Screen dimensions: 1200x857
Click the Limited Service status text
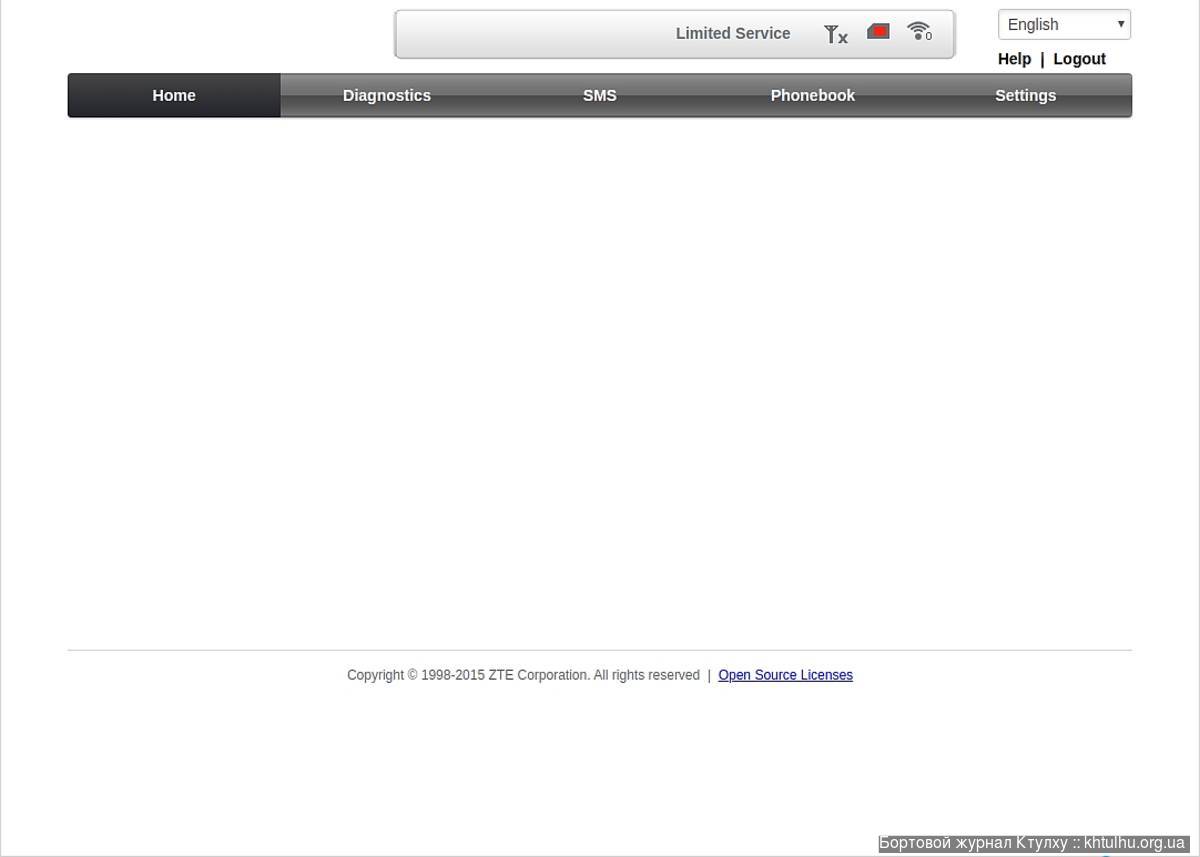point(733,33)
